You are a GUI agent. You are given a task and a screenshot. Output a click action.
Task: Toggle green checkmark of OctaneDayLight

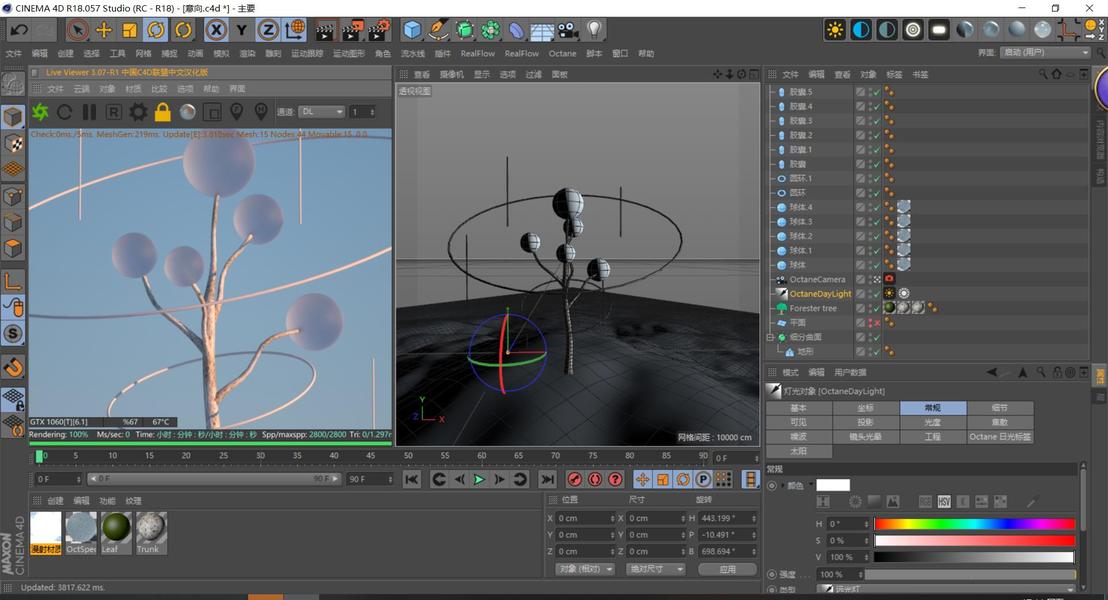(x=877, y=294)
